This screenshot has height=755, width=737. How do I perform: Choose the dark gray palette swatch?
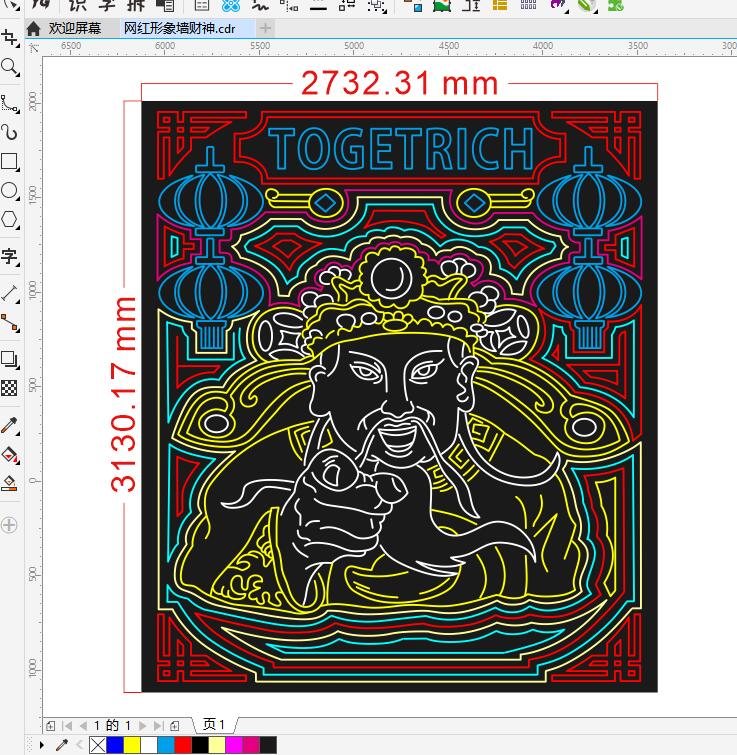(x=268, y=745)
